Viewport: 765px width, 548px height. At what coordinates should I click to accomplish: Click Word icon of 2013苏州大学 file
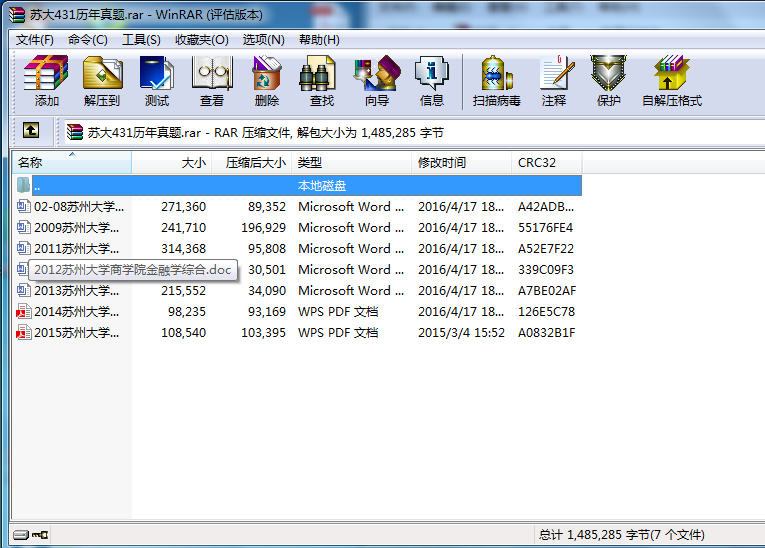pos(23,290)
